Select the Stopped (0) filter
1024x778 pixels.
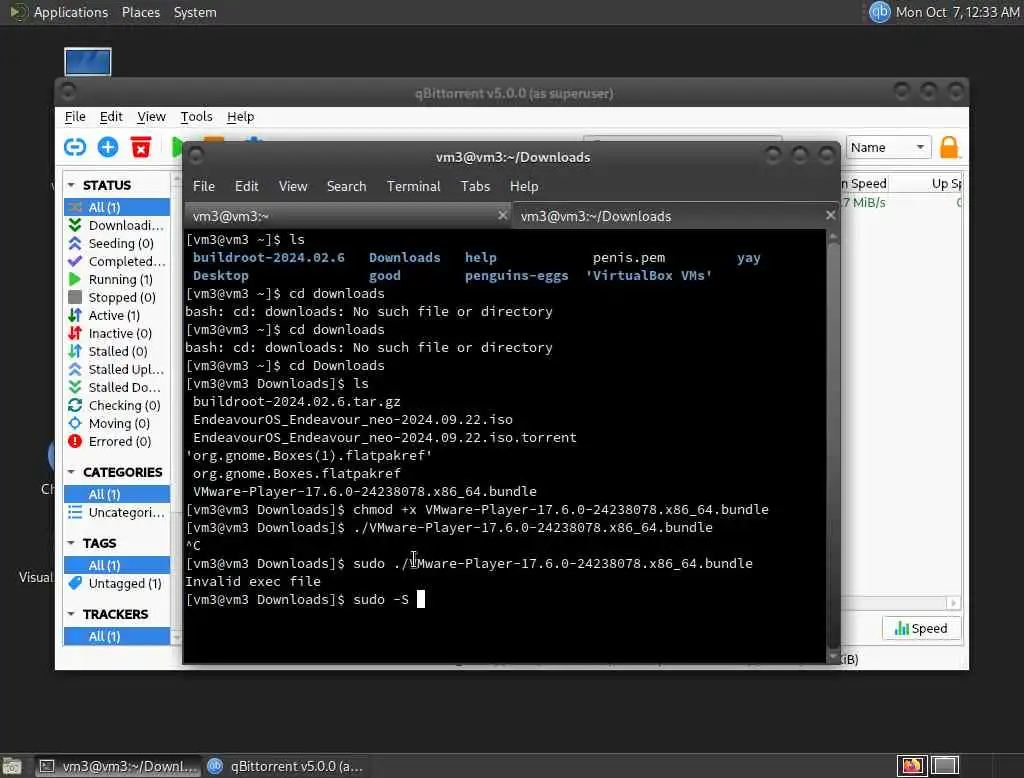point(117,297)
